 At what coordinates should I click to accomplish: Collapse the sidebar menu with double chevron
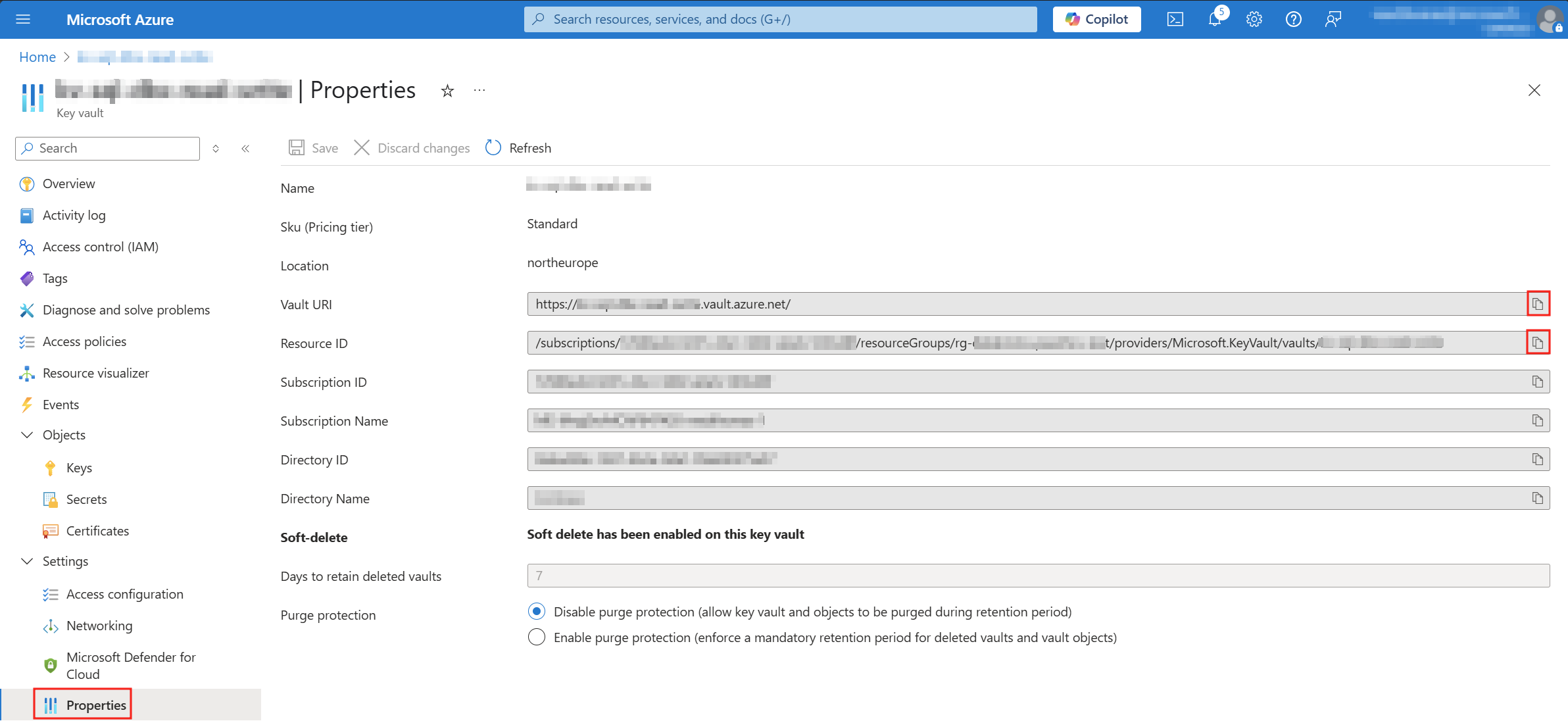[245, 149]
